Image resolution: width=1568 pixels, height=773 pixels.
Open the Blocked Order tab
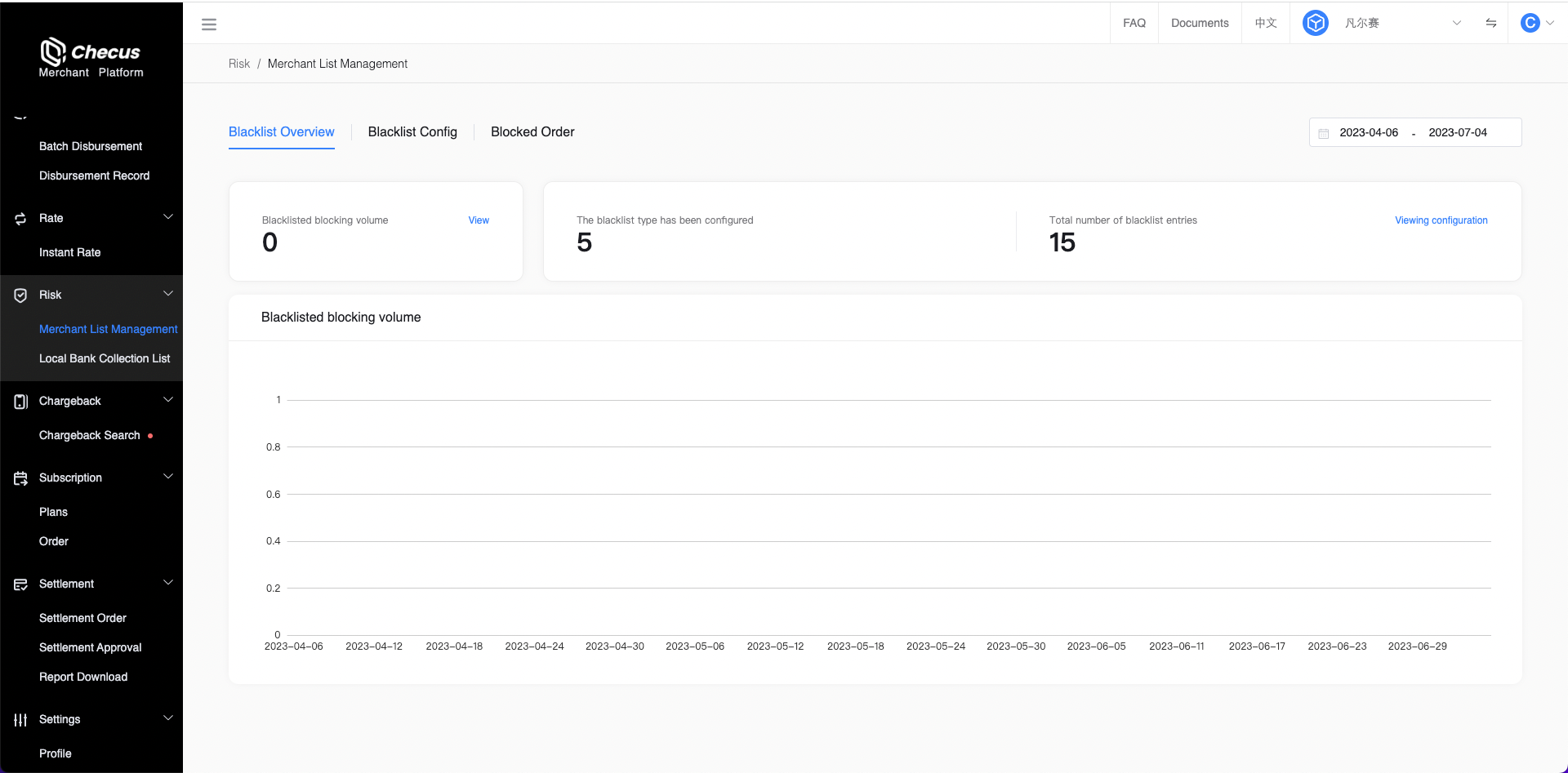[x=532, y=132]
